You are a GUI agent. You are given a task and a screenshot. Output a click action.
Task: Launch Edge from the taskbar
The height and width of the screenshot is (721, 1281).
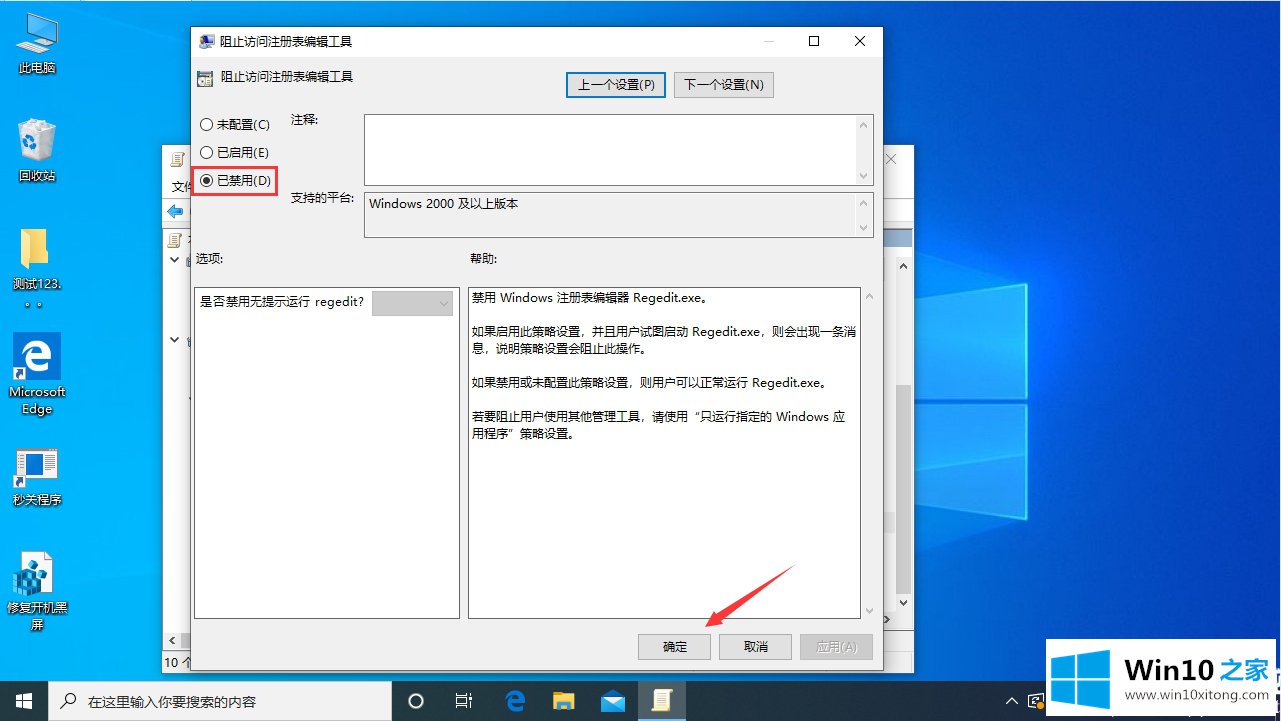pyautogui.click(x=515, y=701)
